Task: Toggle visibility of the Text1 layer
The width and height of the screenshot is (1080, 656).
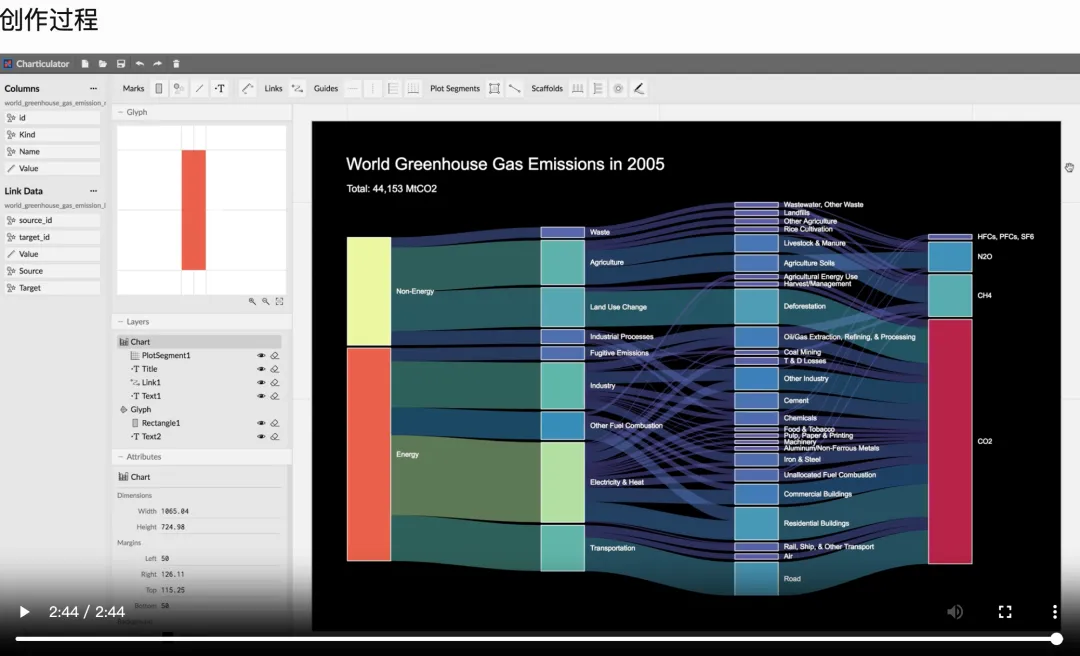Action: pyautogui.click(x=261, y=396)
